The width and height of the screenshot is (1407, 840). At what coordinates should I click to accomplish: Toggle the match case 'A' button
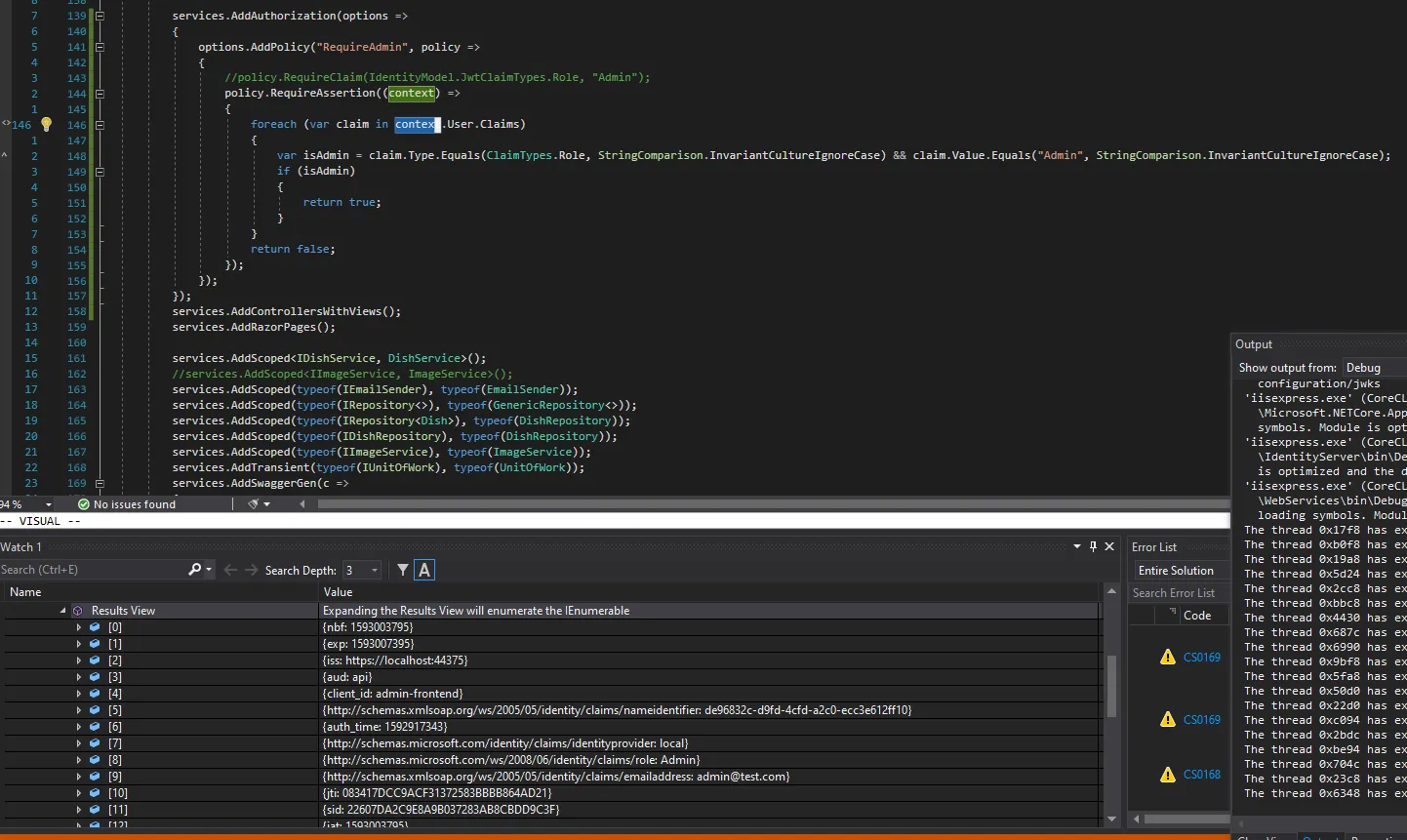coord(424,570)
